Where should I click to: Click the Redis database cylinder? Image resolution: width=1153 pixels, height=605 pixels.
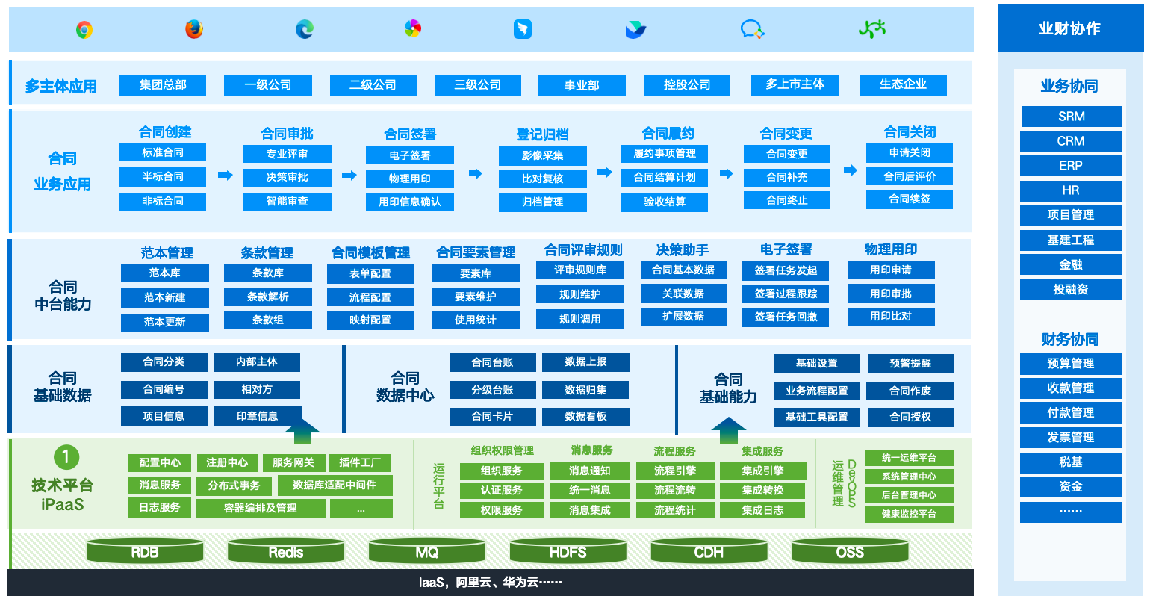(286, 551)
